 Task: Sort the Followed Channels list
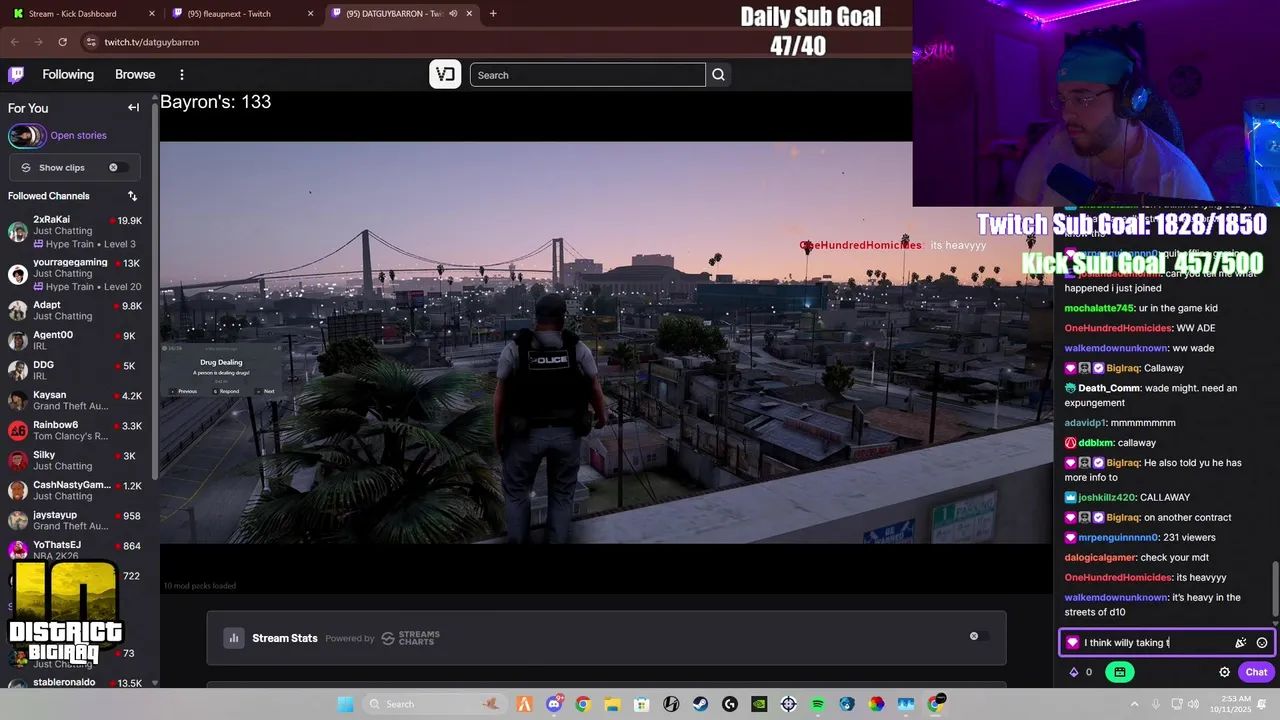132,196
